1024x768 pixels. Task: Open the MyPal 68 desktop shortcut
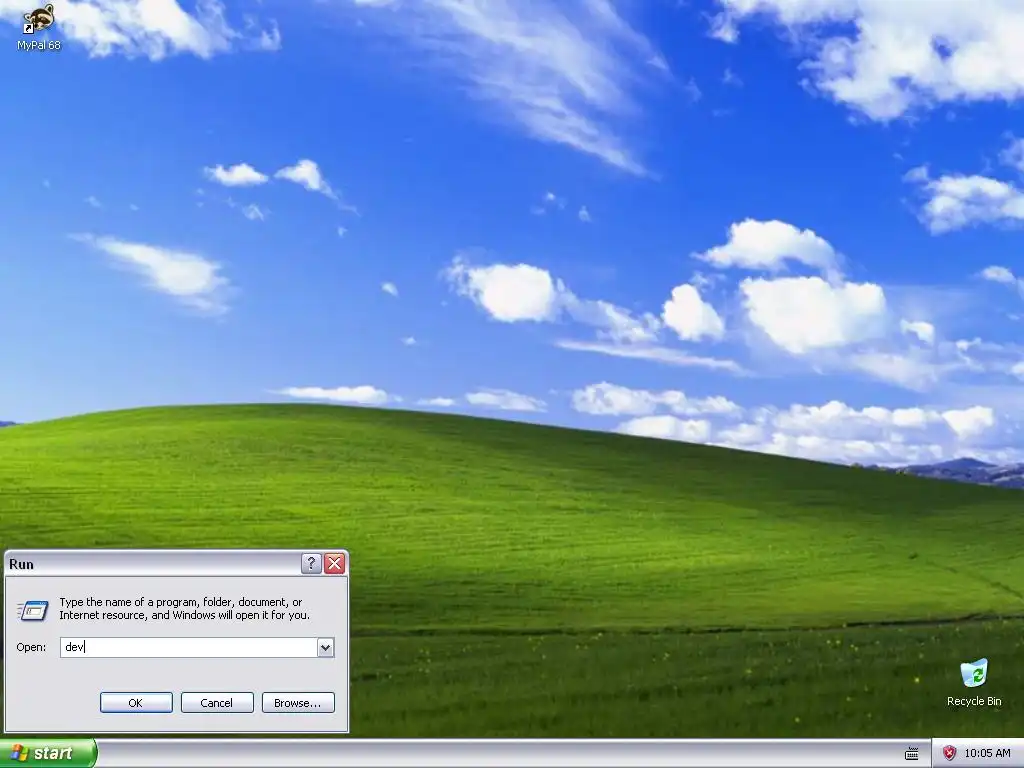(39, 27)
